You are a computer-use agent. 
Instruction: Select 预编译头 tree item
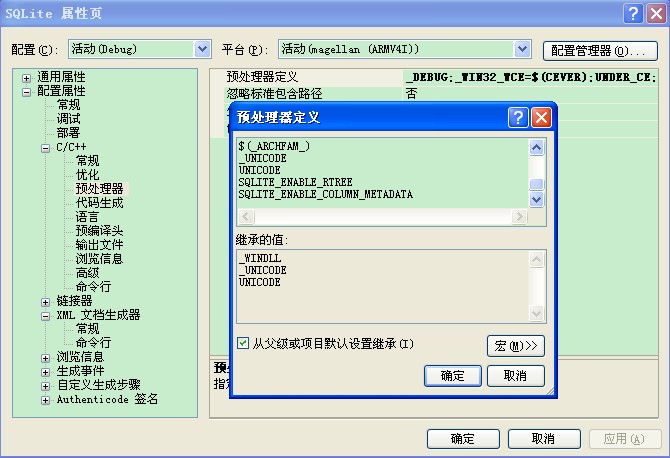pos(100,231)
